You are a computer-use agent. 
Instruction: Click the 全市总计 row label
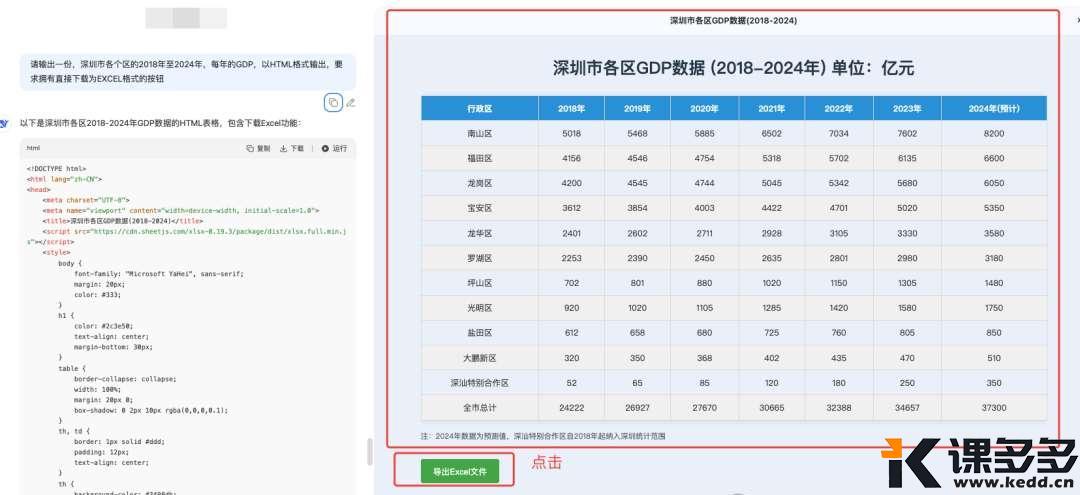479,408
